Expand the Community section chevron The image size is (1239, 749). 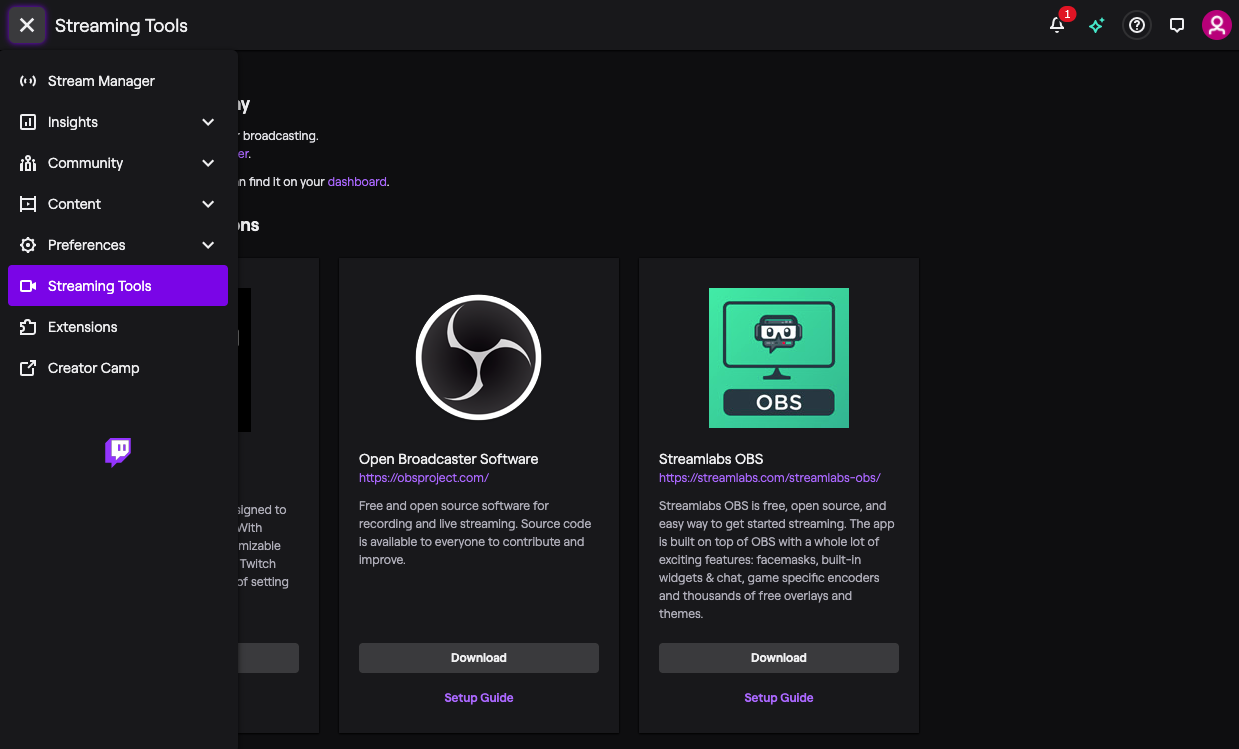coord(208,163)
